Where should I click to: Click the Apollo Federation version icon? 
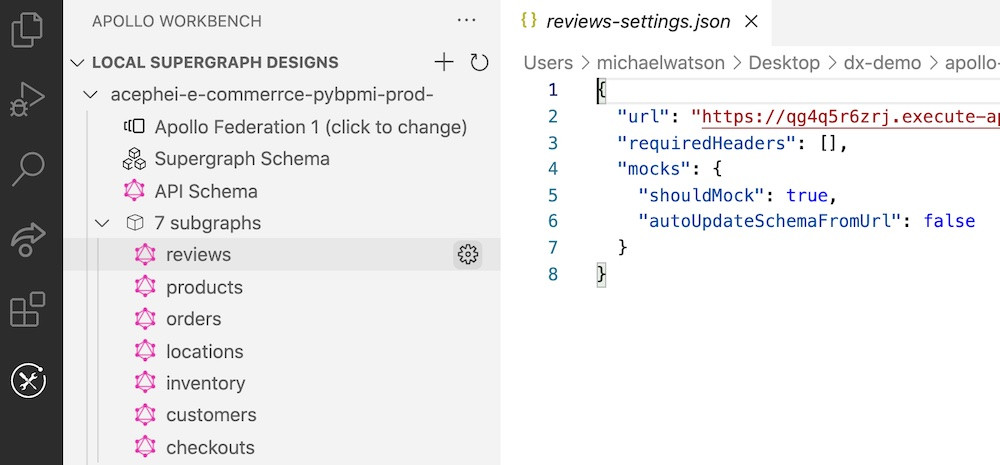click(135, 127)
